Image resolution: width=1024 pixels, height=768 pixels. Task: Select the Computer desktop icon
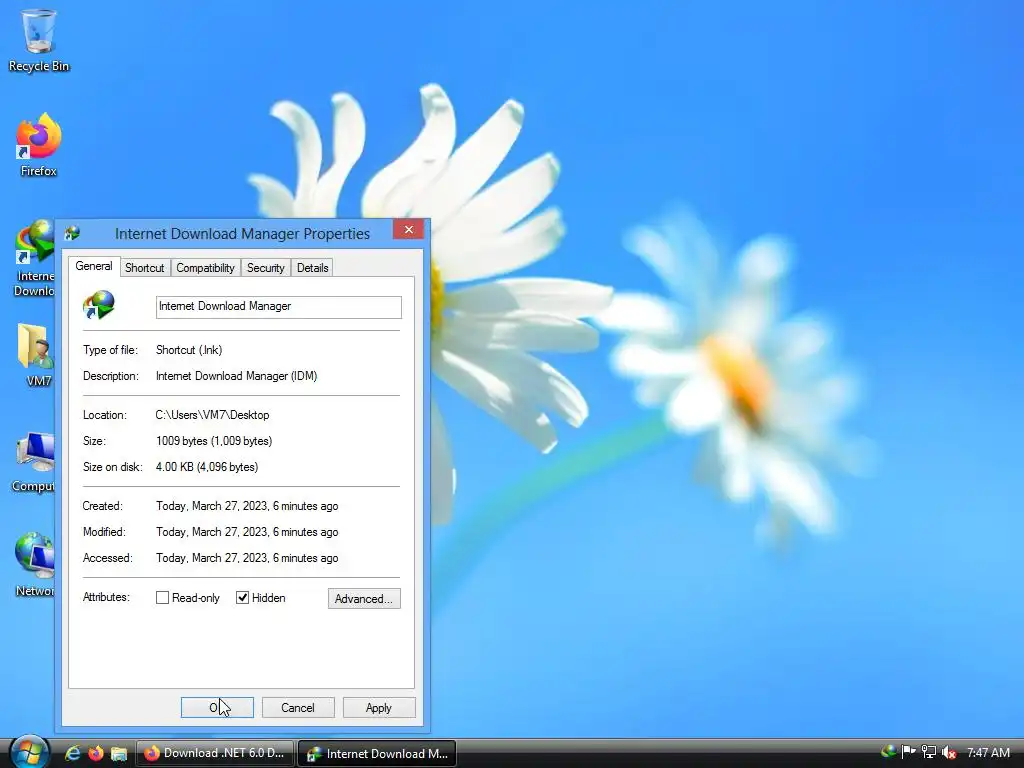33,462
